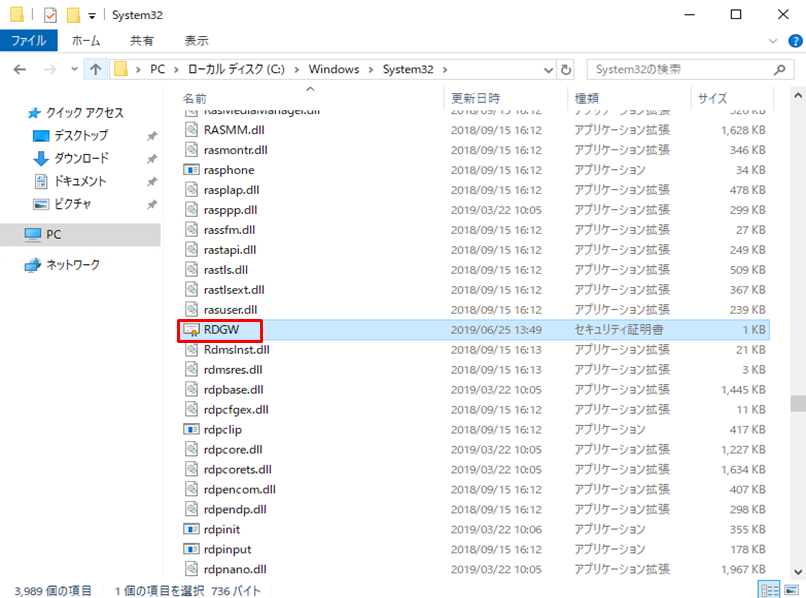
Task: Expand the chevron after System32 in address bar
Action: point(445,69)
